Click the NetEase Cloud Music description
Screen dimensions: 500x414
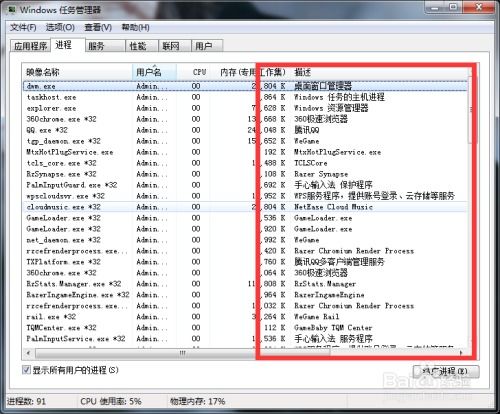pyautogui.click(x=333, y=207)
